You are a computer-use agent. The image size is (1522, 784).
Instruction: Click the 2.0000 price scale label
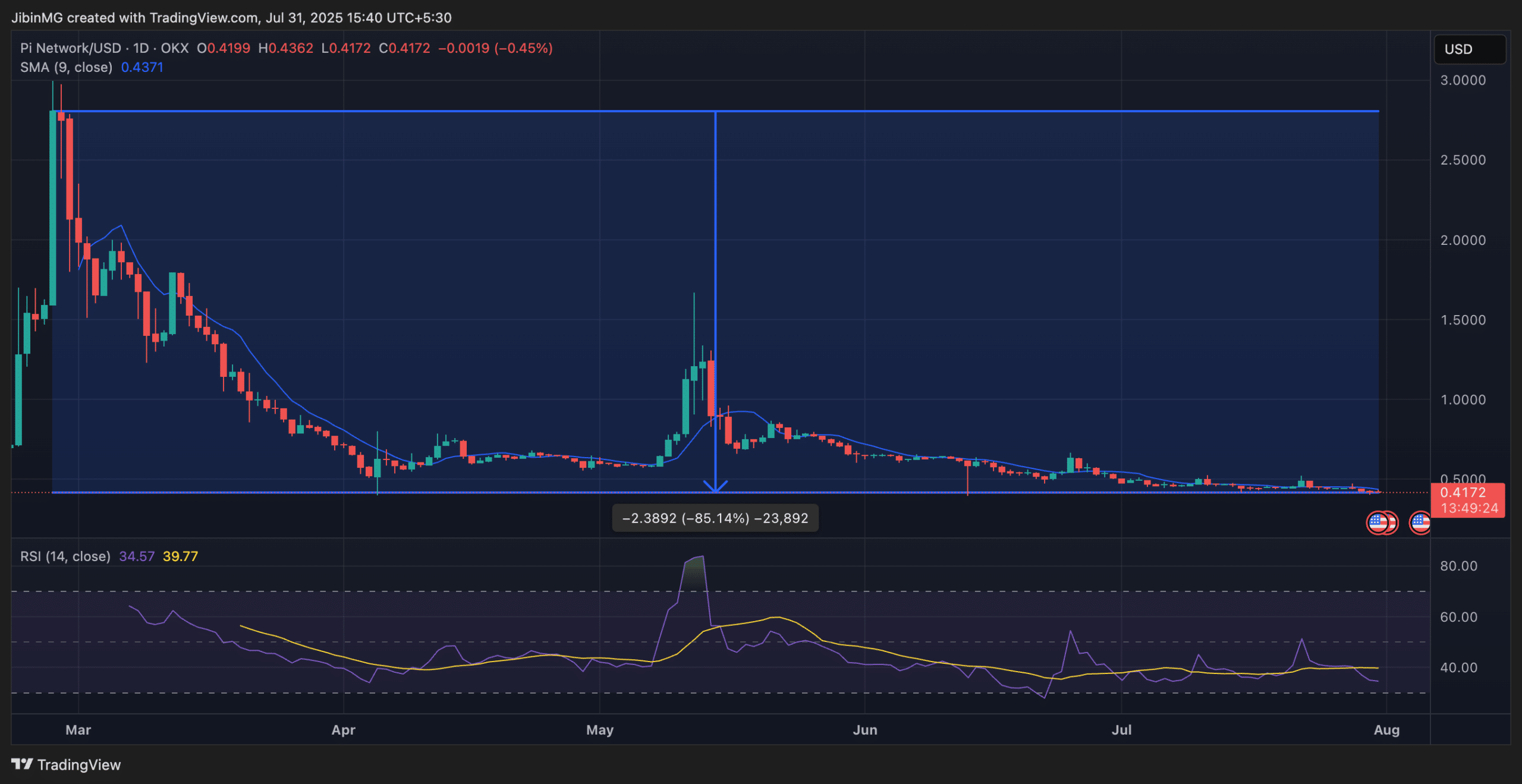[1463, 240]
